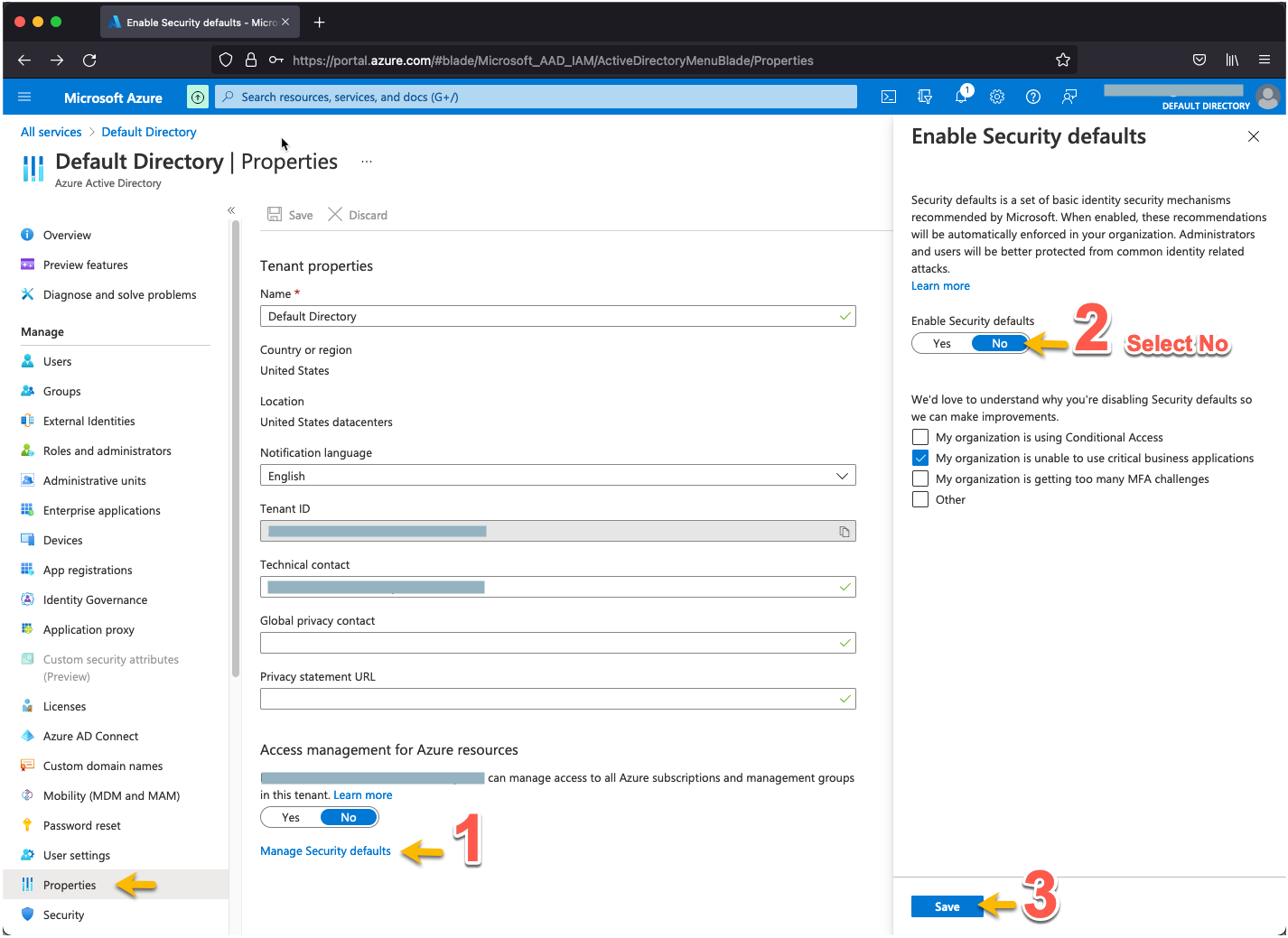This screenshot has height=938, width=1288.
Task: Check 'getting too many MFA challenges' box
Action: pyautogui.click(x=920, y=479)
